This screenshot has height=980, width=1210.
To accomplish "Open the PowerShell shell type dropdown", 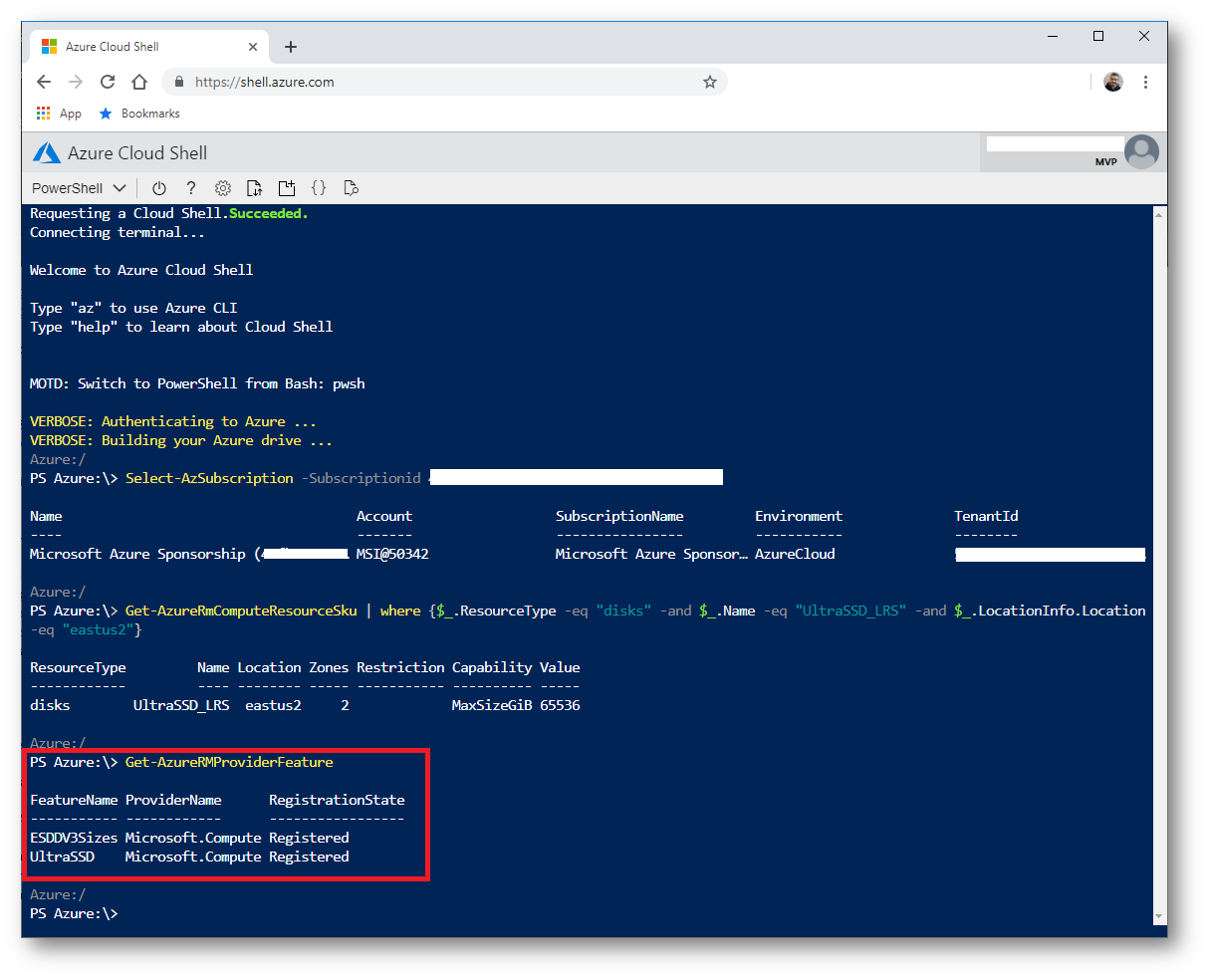I will click(x=79, y=188).
